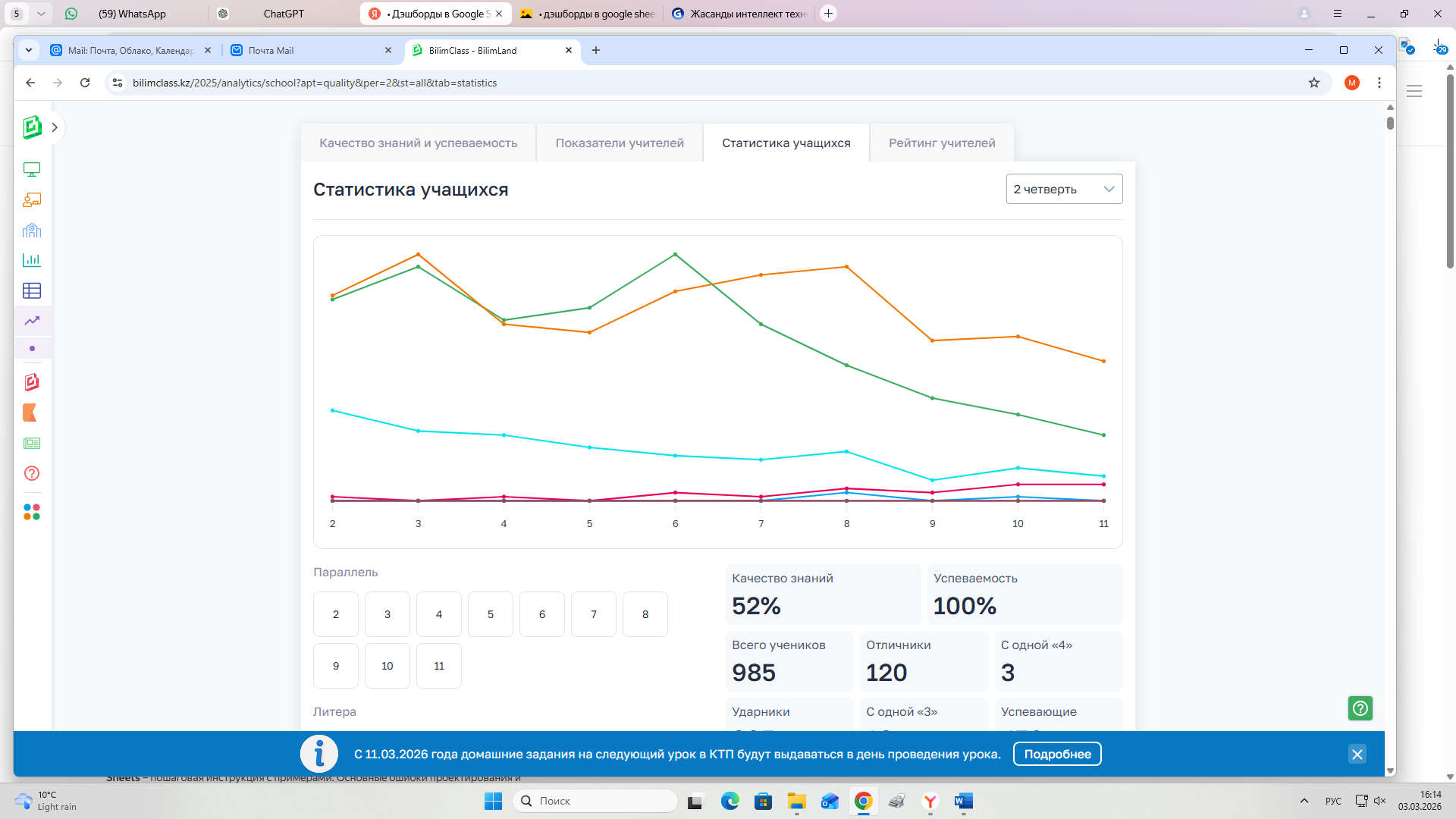Image resolution: width=1456 pixels, height=819 pixels.
Task: Click the browser address bar URL
Action: (315, 83)
